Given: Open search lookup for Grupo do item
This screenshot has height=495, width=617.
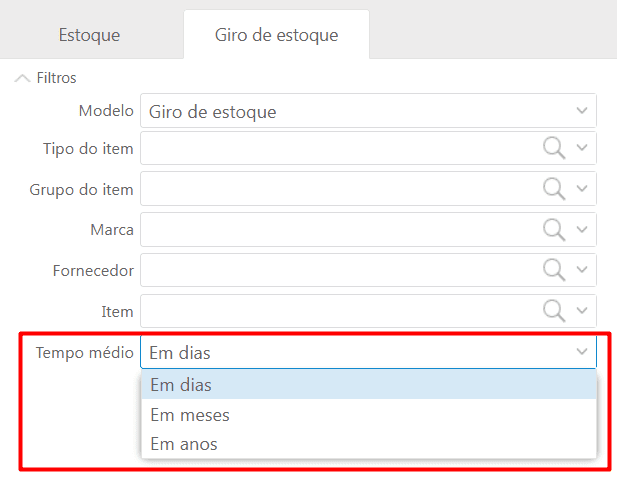Looking at the screenshot, I should [x=554, y=189].
